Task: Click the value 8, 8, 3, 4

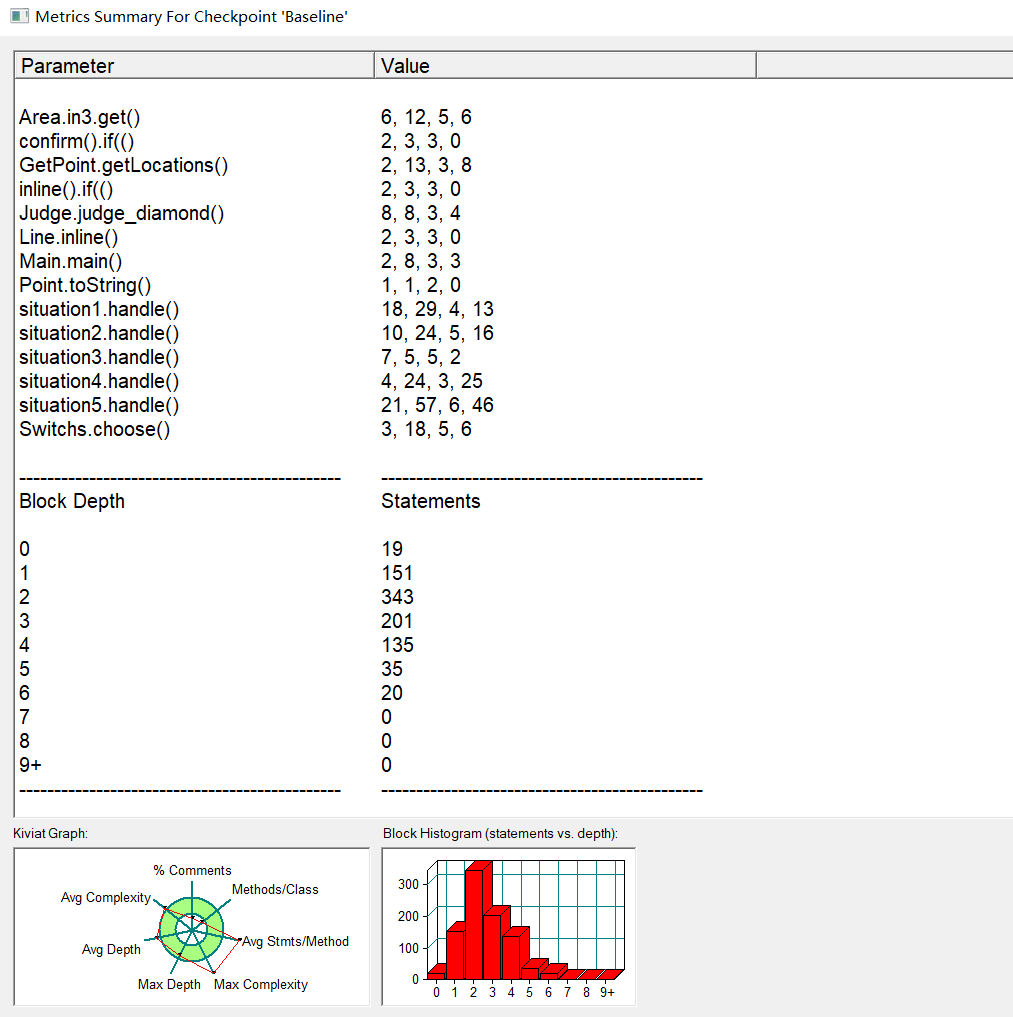Action: (x=421, y=213)
